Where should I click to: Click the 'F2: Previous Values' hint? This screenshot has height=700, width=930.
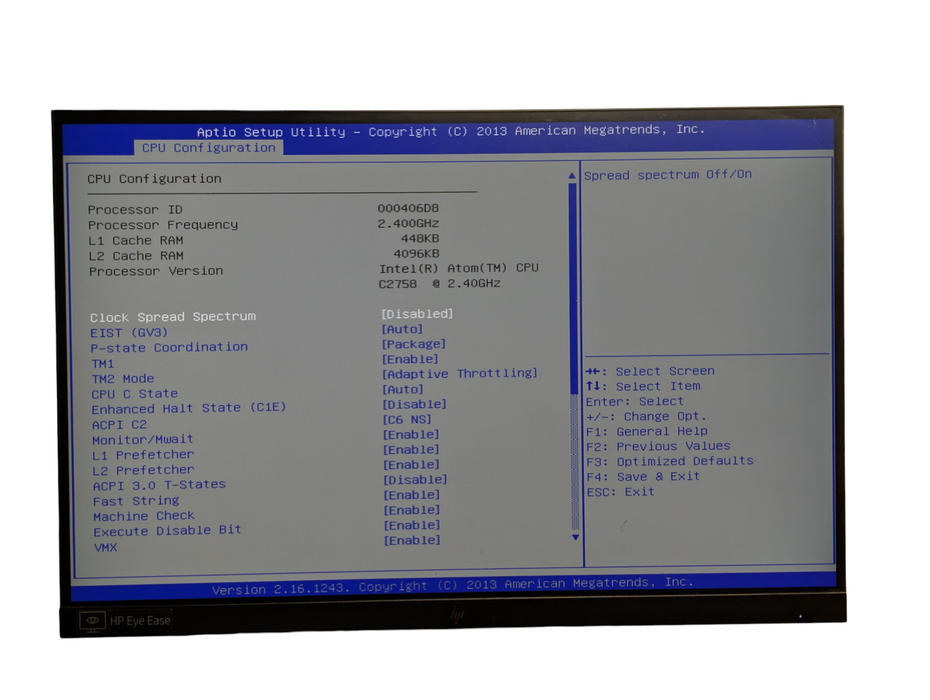pyautogui.click(x=658, y=446)
